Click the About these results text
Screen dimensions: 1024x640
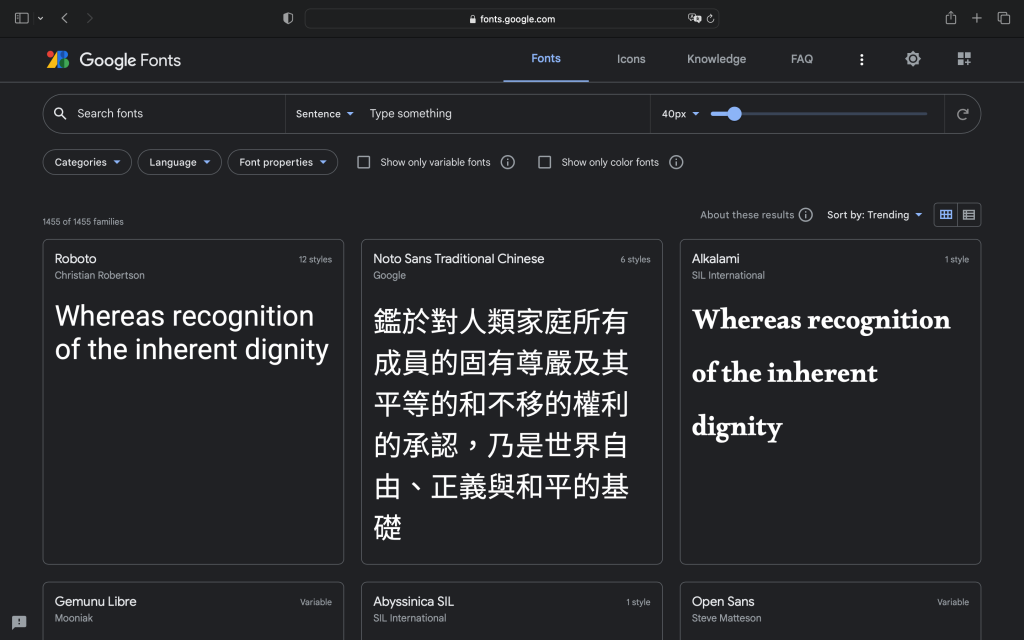tap(747, 215)
